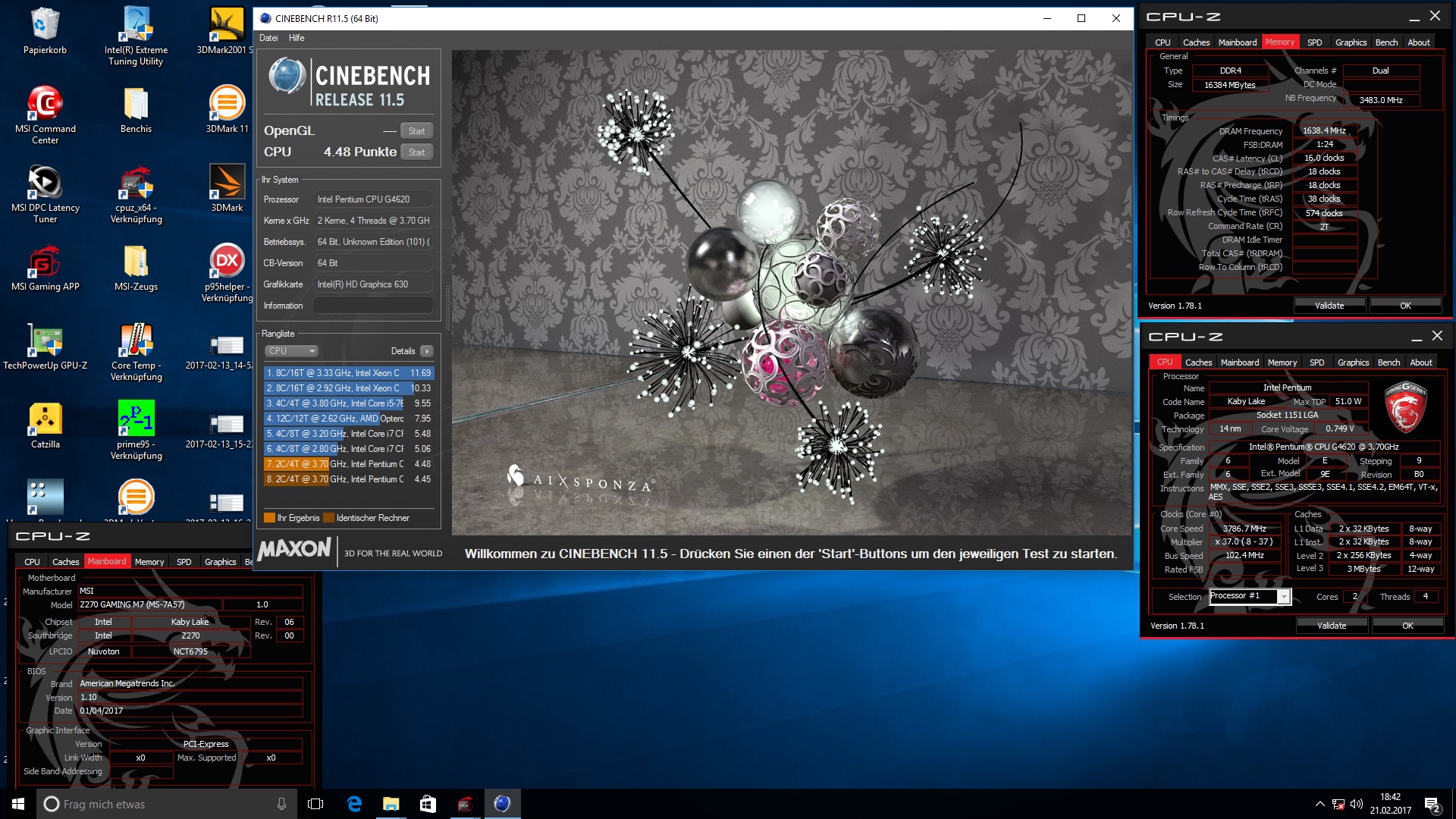Open Task View in the taskbar
This screenshot has height=819, width=1456.
(x=315, y=804)
